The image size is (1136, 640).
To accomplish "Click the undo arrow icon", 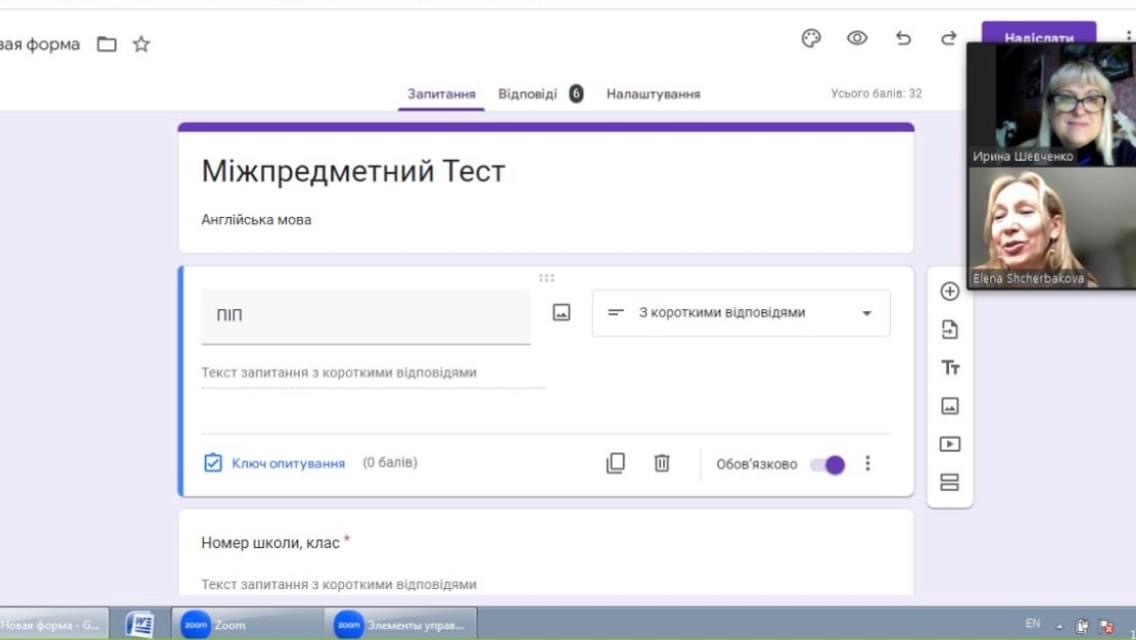I will tap(903, 38).
